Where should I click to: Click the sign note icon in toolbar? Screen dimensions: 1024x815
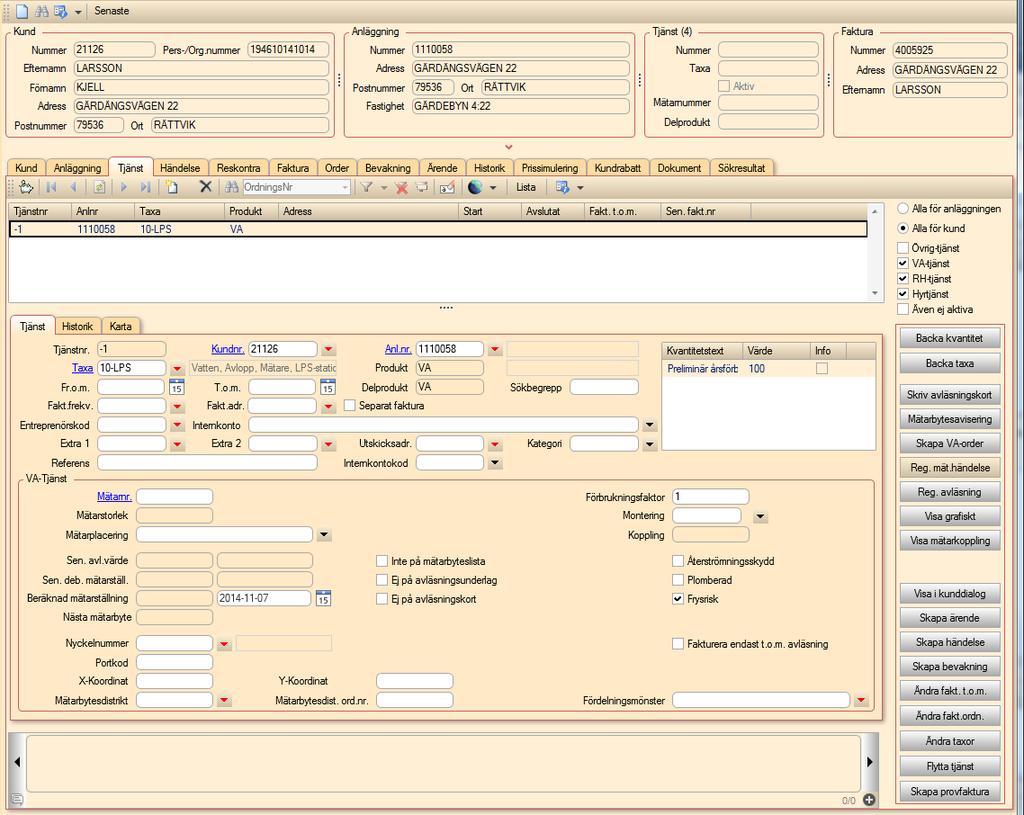click(x=447, y=188)
